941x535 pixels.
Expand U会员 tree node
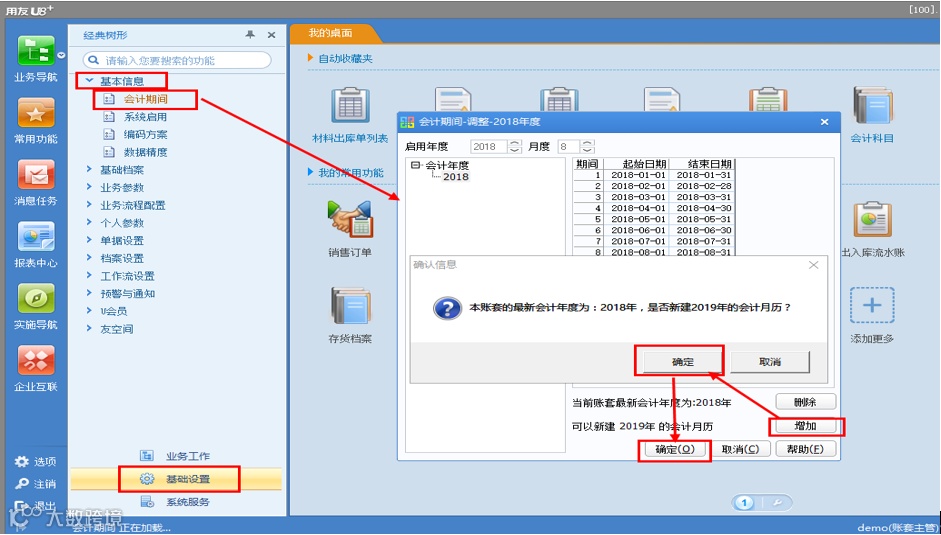pos(89,311)
